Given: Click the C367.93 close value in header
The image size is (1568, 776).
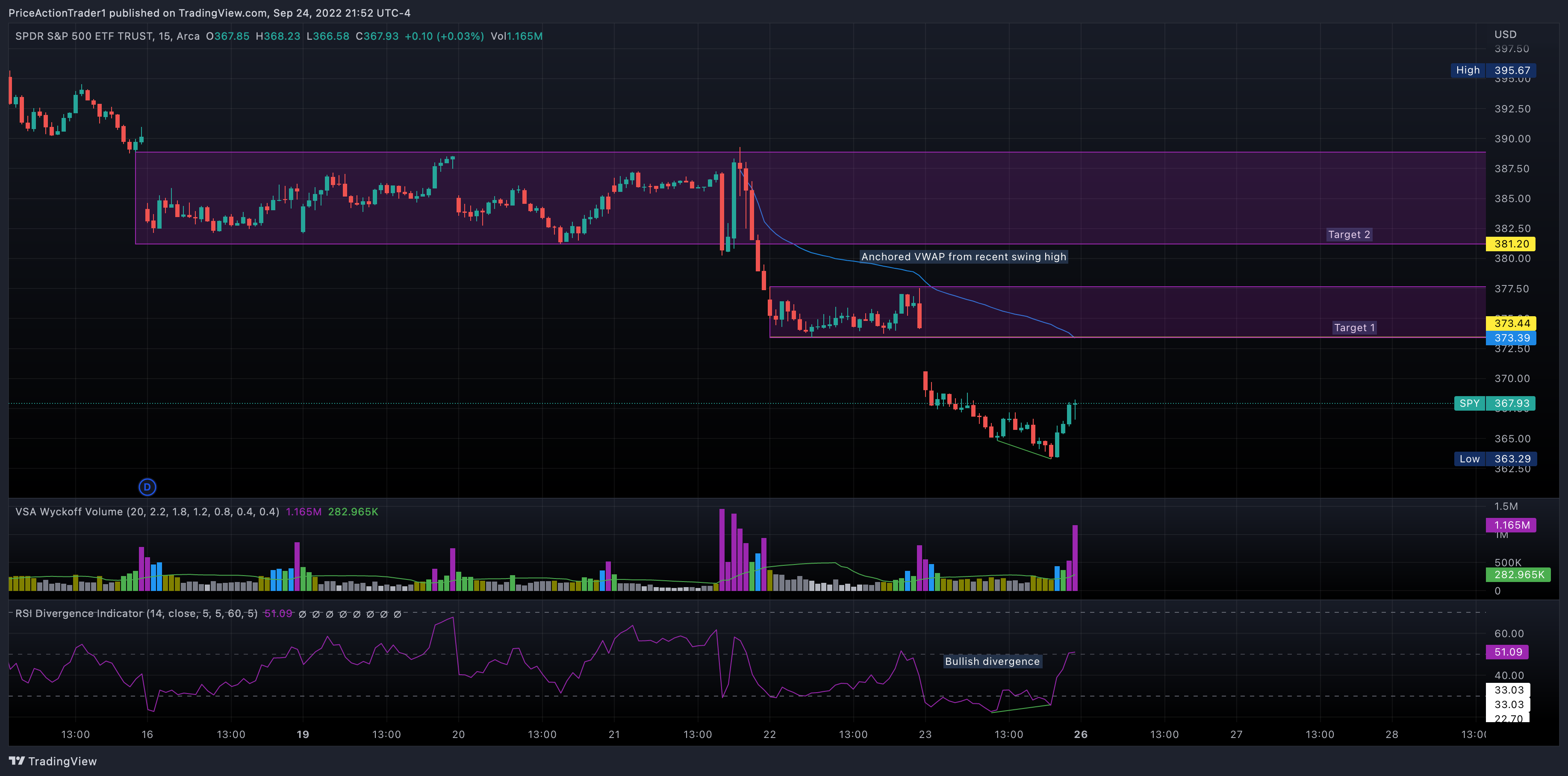Looking at the screenshot, I should 377,36.
